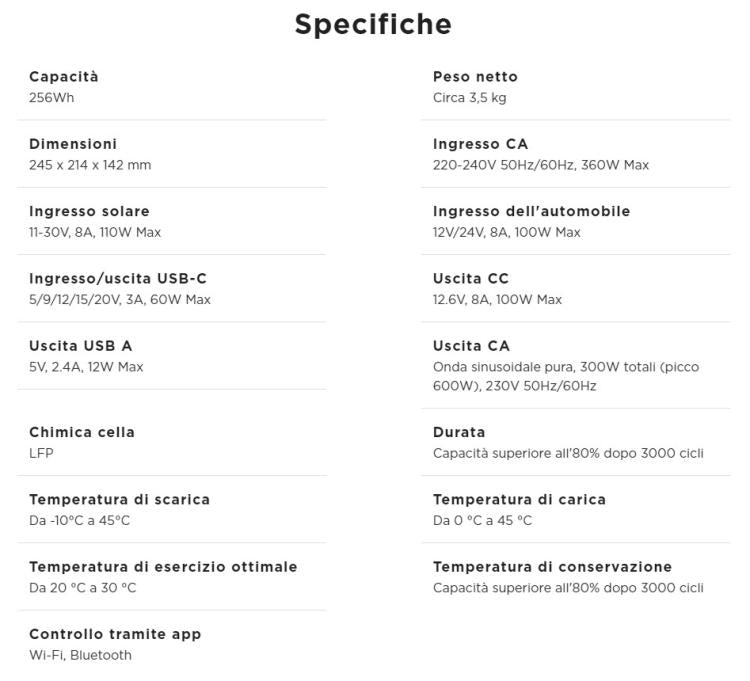750x681 pixels.
Task: Click the Uscita CA description text
Action: 565,376
